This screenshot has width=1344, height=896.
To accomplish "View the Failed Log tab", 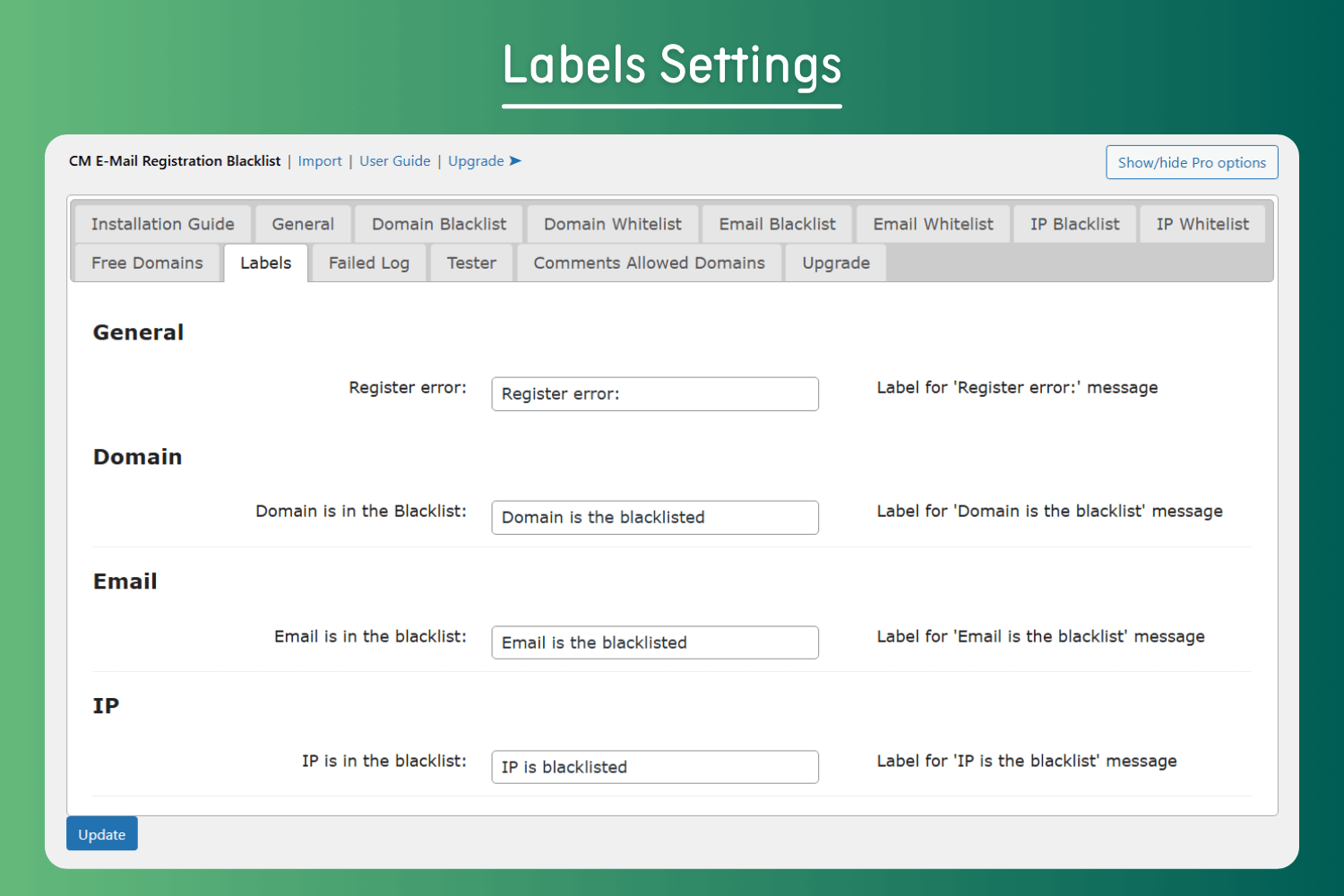I will (x=368, y=263).
